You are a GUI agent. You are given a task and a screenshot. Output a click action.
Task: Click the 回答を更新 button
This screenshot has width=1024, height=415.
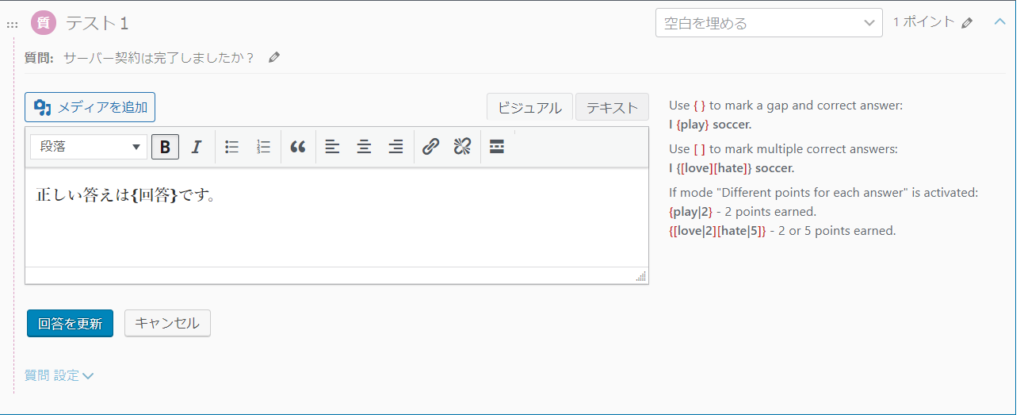click(70, 323)
